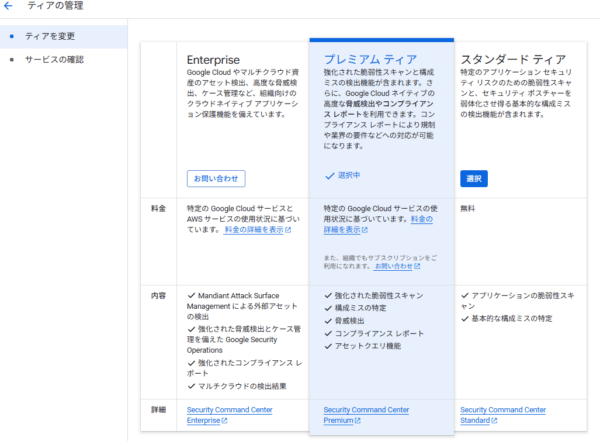Select the ティアを変更 sidebar item
Viewport: 600px width, 441px height.
click(64, 36)
